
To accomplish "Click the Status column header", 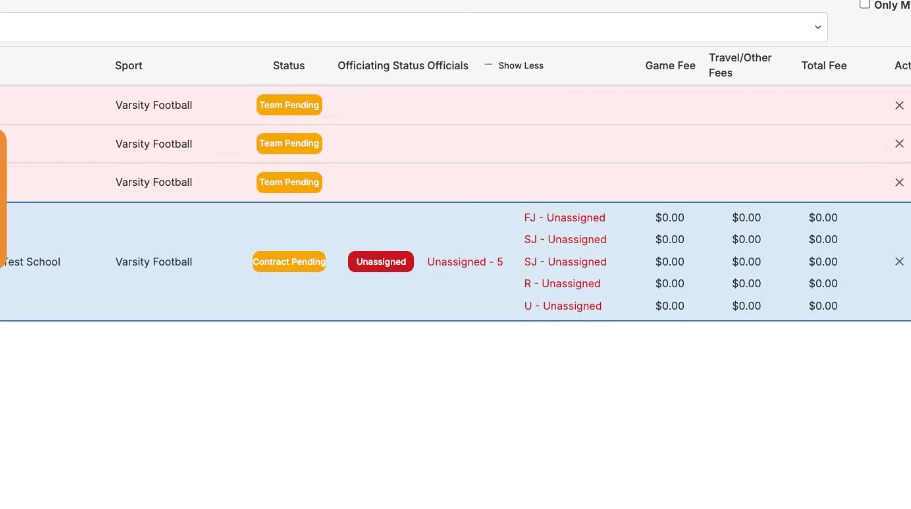I will [x=289, y=66].
